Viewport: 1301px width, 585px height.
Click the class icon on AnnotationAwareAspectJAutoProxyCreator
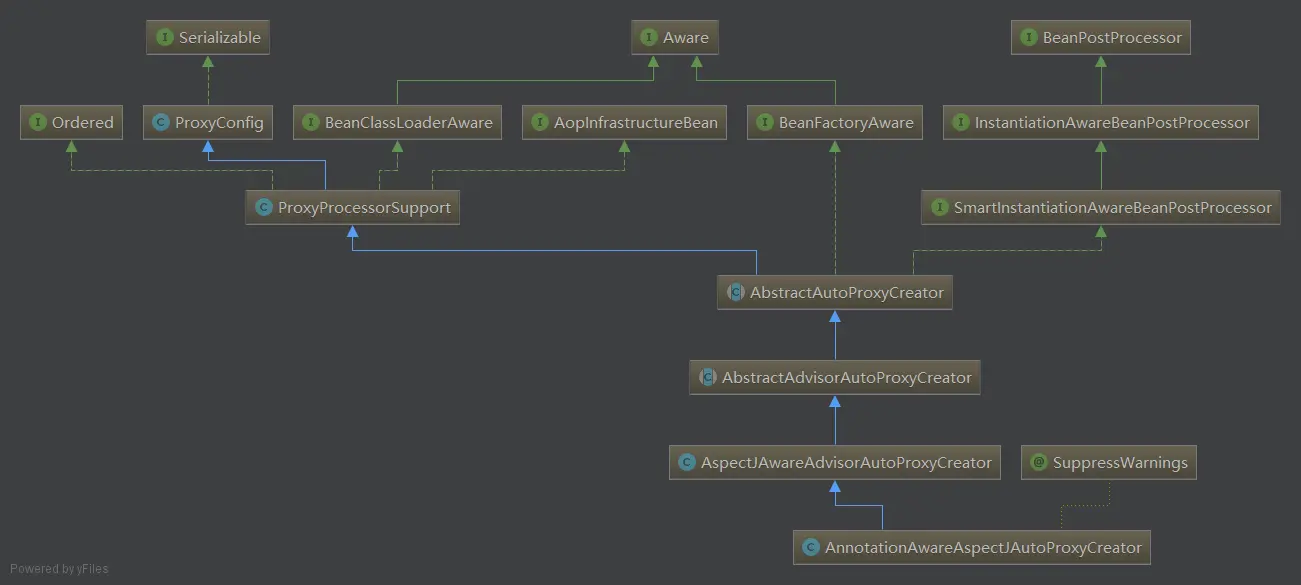[x=811, y=548]
